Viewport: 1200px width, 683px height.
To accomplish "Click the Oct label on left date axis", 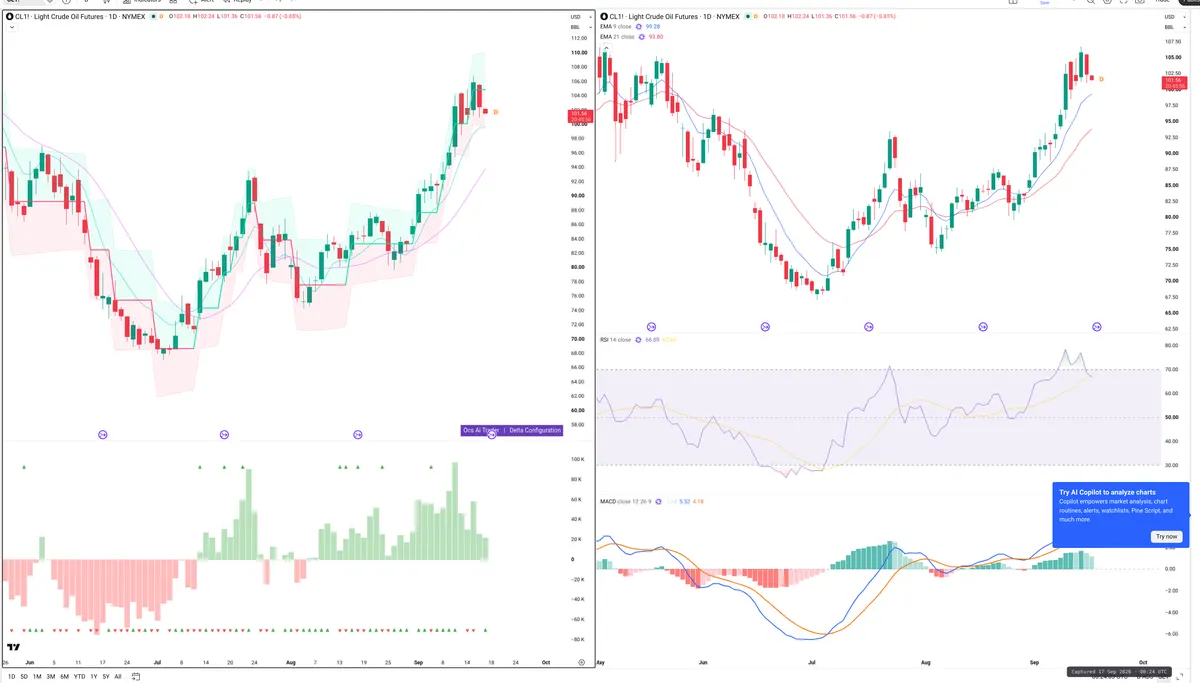I will (546, 662).
